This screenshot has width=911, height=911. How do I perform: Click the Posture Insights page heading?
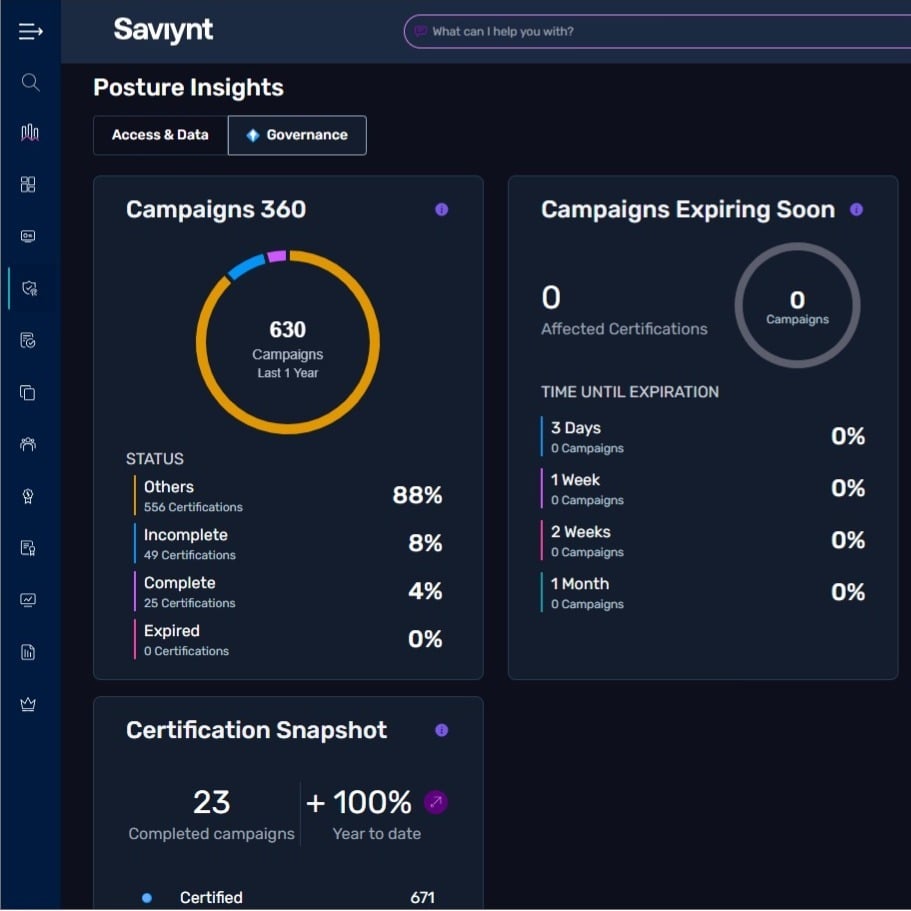tap(188, 88)
